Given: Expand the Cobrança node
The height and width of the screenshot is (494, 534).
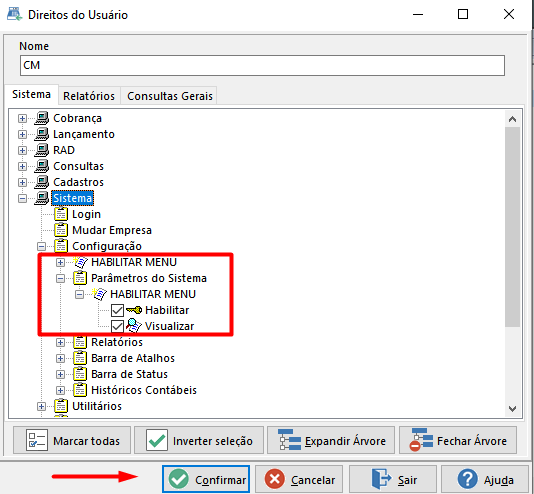Looking at the screenshot, I should pos(22,118).
